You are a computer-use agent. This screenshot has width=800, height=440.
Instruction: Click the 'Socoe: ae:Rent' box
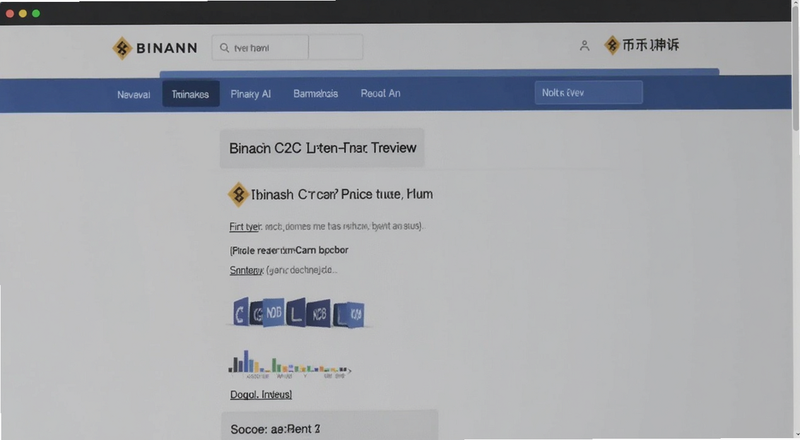pyautogui.click(x=330, y=425)
